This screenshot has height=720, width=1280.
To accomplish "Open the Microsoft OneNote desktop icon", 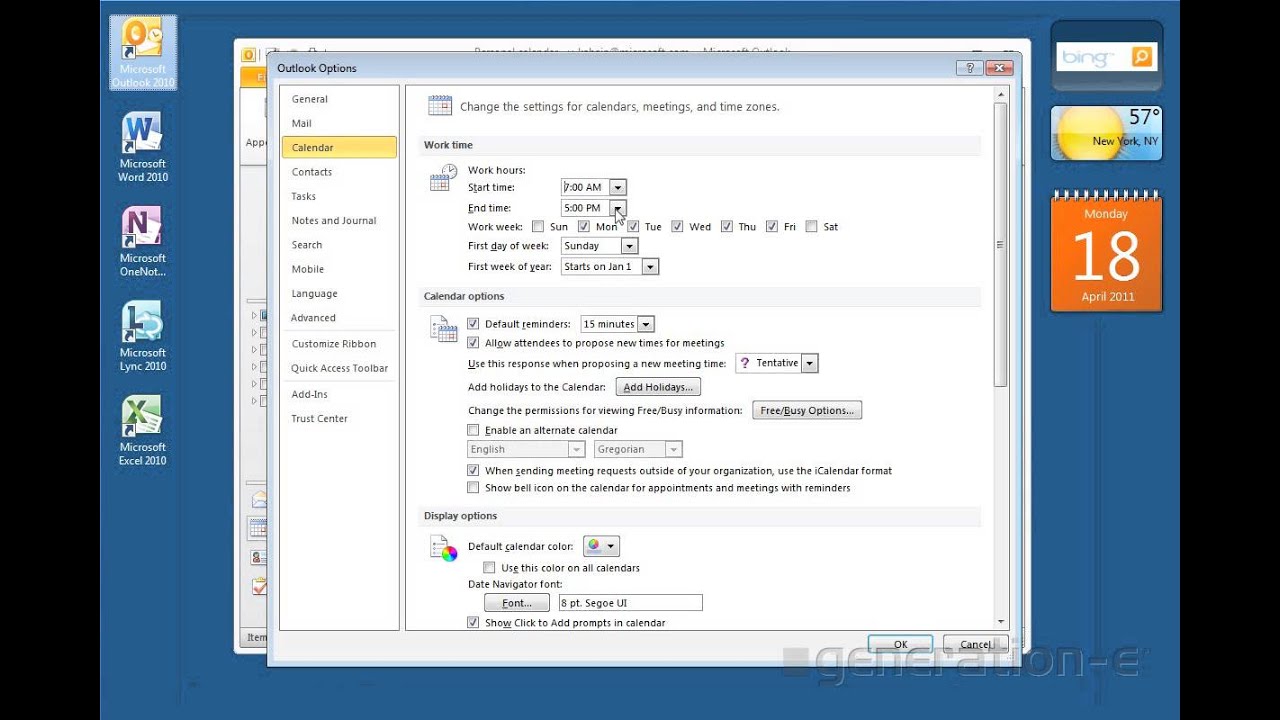I will click(143, 242).
